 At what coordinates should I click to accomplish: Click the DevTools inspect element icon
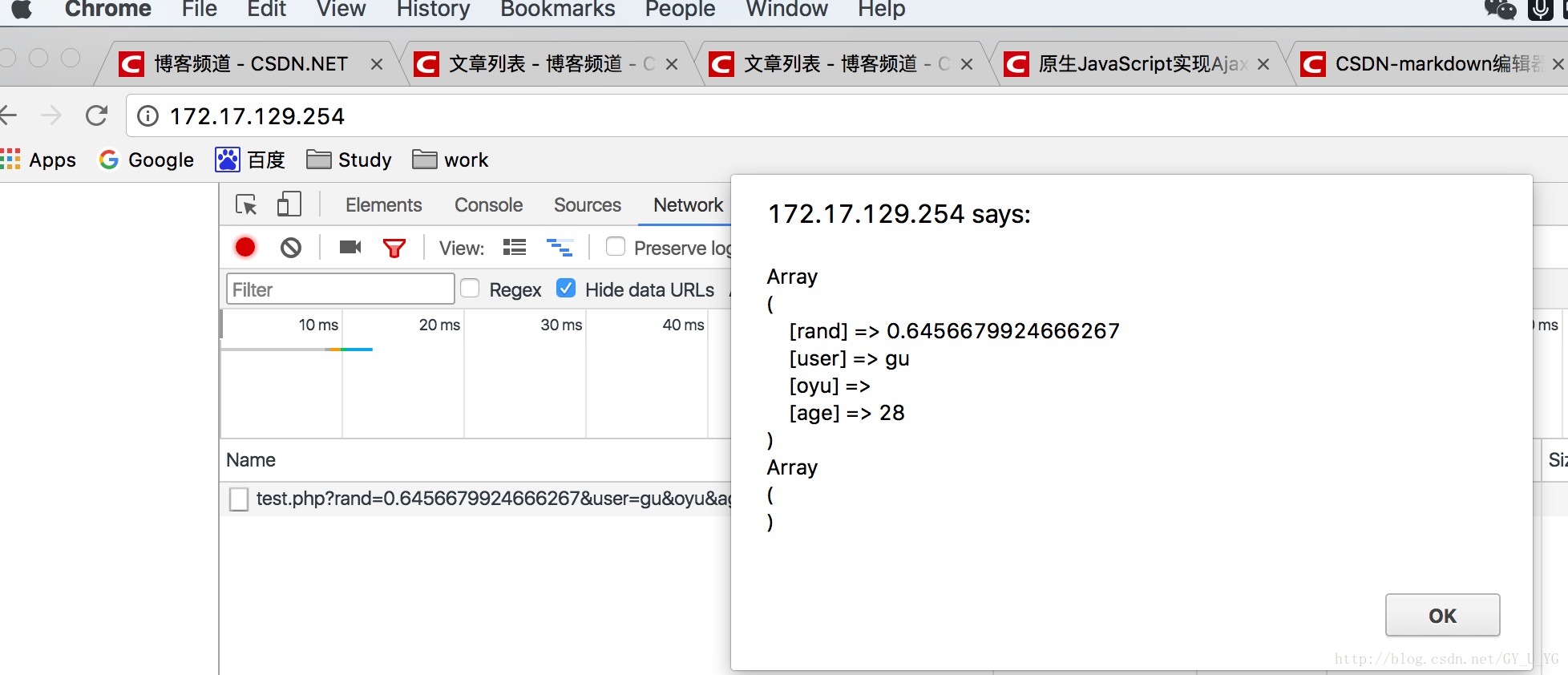(x=246, y=205)
